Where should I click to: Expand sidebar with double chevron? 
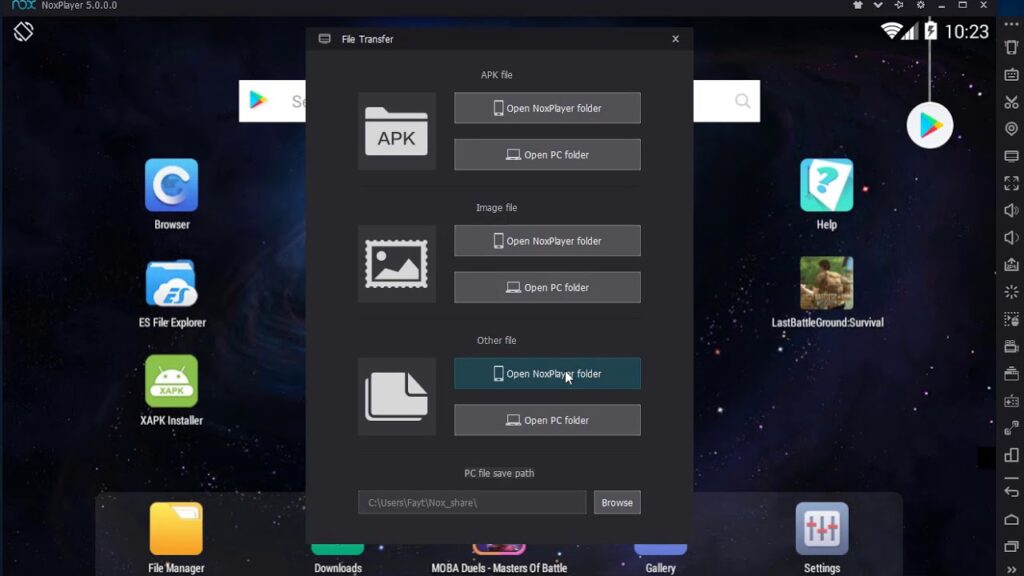pyautogui.click(x=1011, y=569)
